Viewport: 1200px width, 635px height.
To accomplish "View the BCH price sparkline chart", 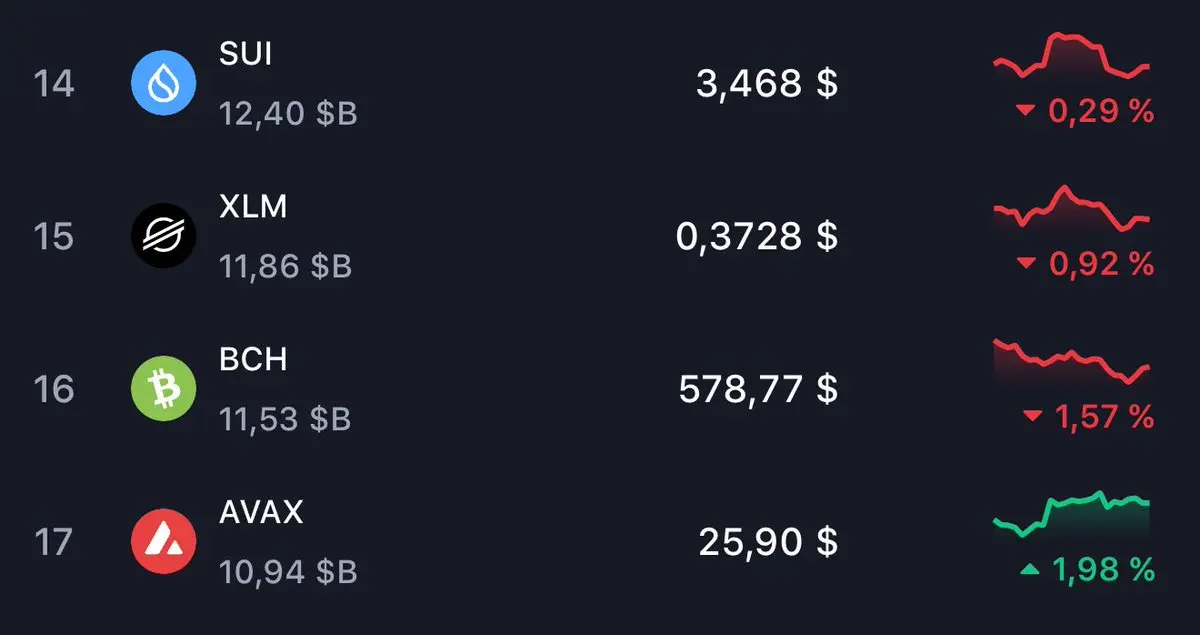I will pos(1072,362).
